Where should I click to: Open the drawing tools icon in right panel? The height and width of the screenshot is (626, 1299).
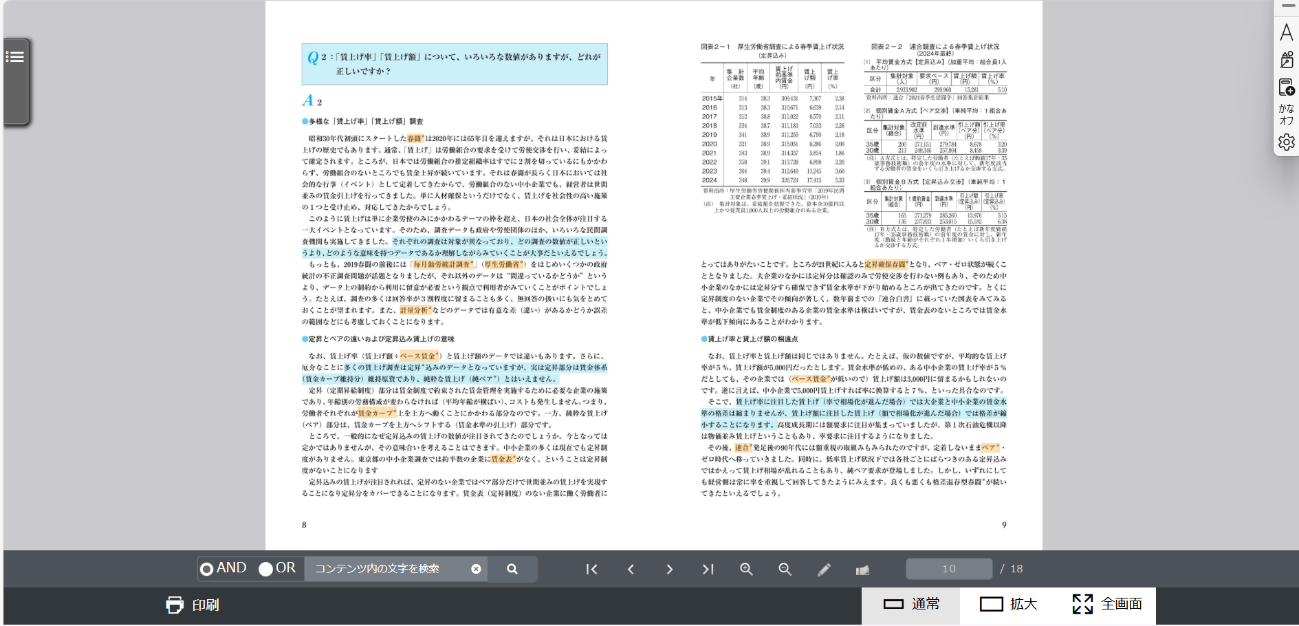1287,60
